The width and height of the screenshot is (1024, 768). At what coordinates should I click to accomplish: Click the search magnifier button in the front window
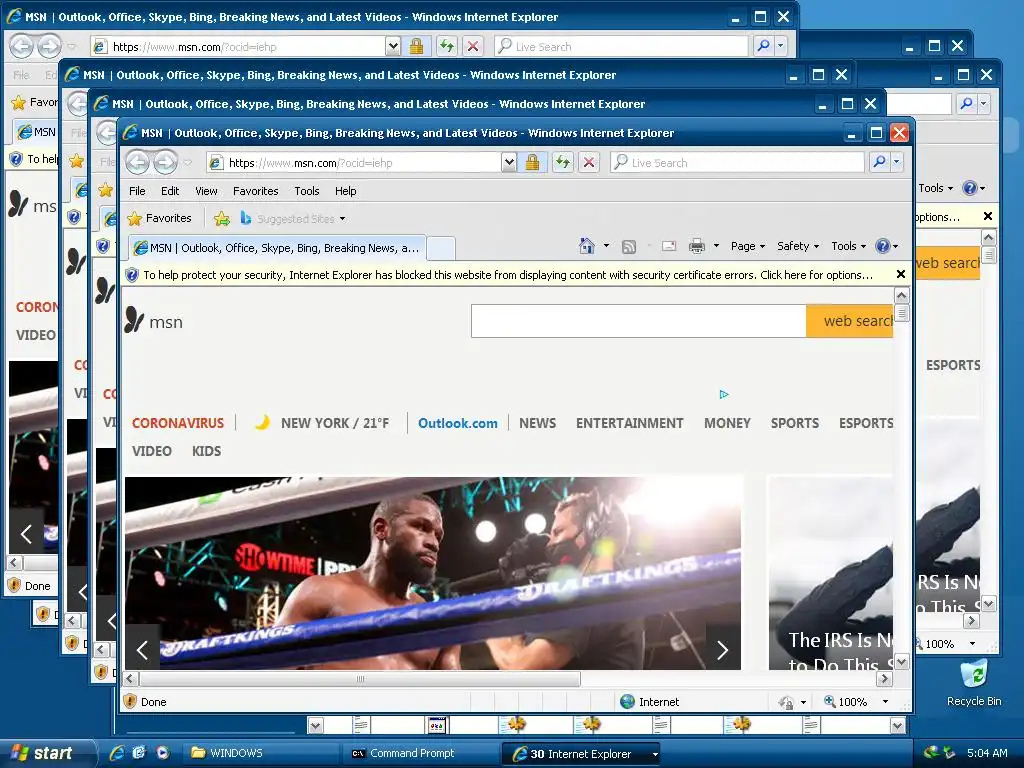point(879,162)
